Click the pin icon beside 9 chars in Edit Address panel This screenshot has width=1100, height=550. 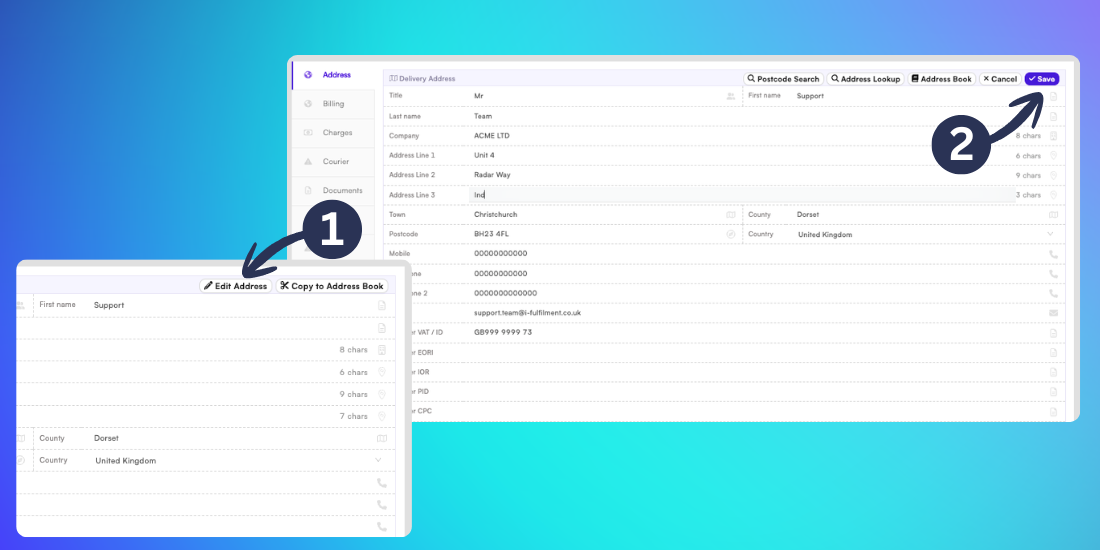tap(382, 394)
